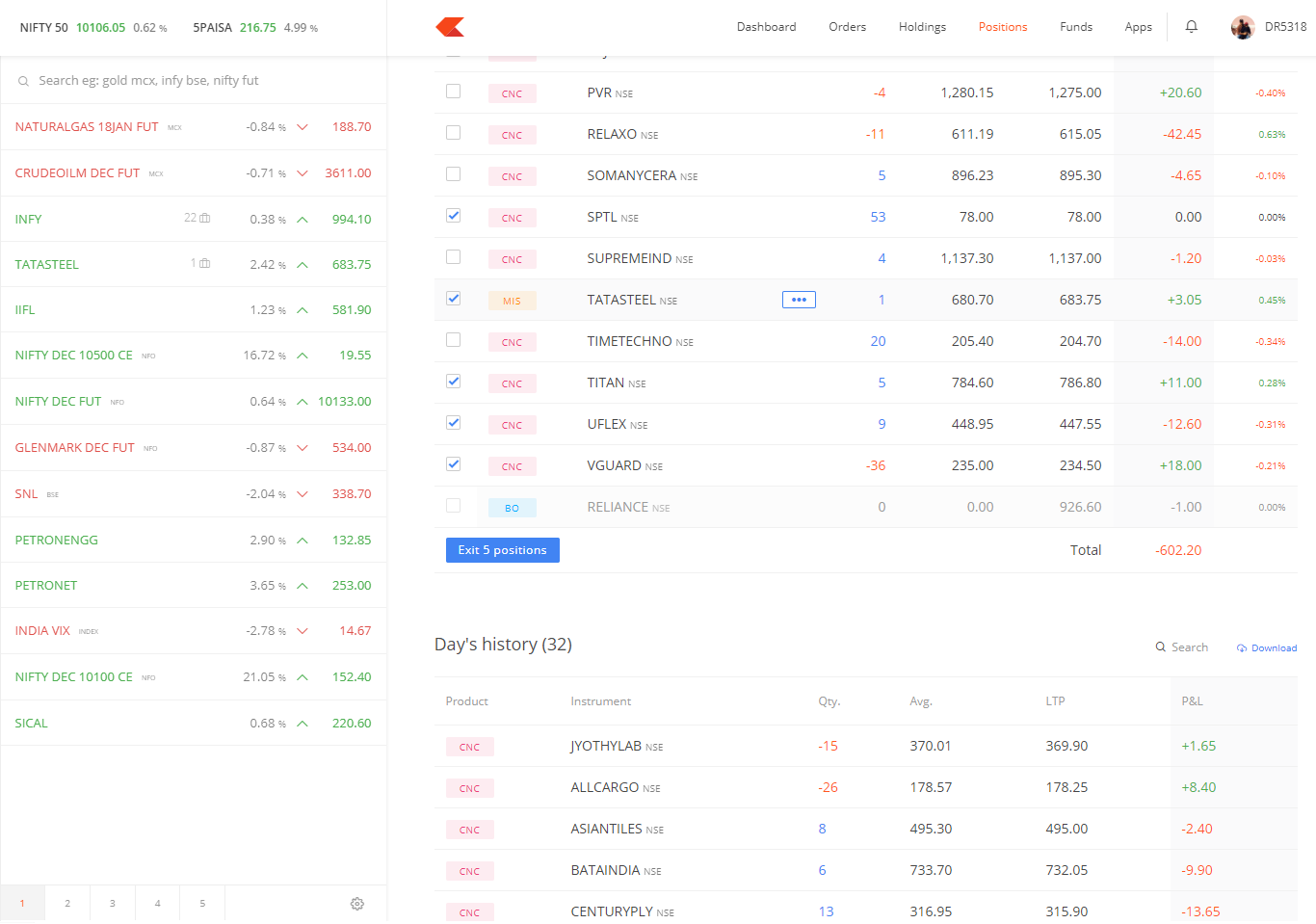
Task: Uncheck the UFLEX position checkbox
Action: pos(453,423)
